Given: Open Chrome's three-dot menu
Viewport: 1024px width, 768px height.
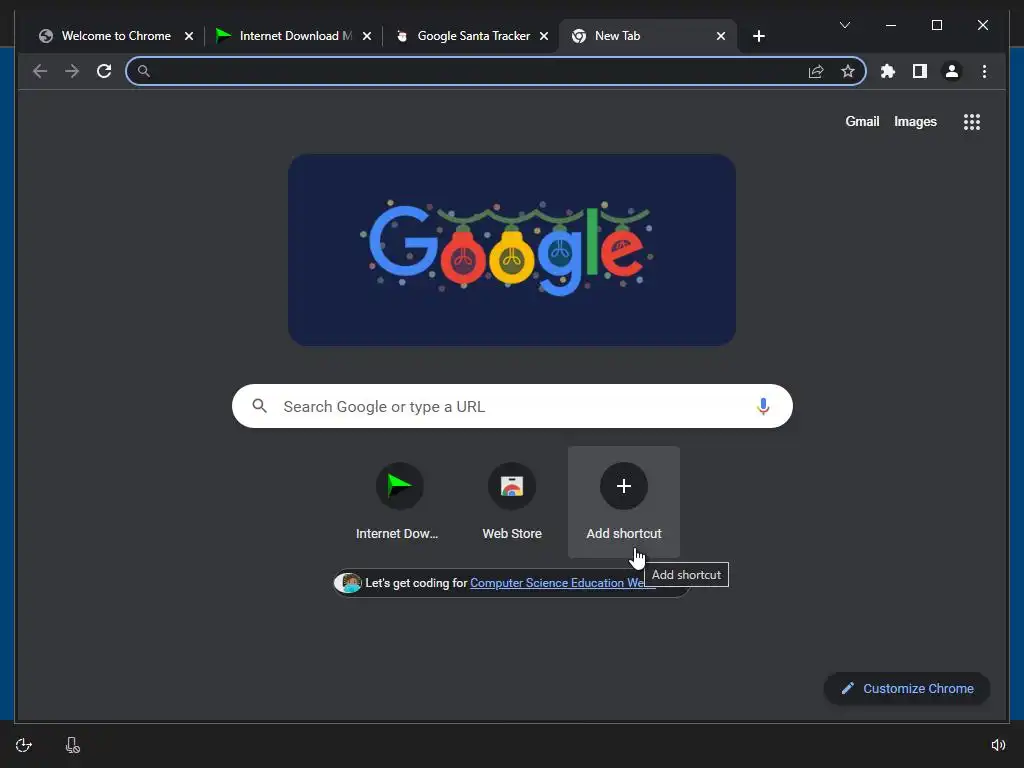Looking at the screenshot, I should (984, 71).
